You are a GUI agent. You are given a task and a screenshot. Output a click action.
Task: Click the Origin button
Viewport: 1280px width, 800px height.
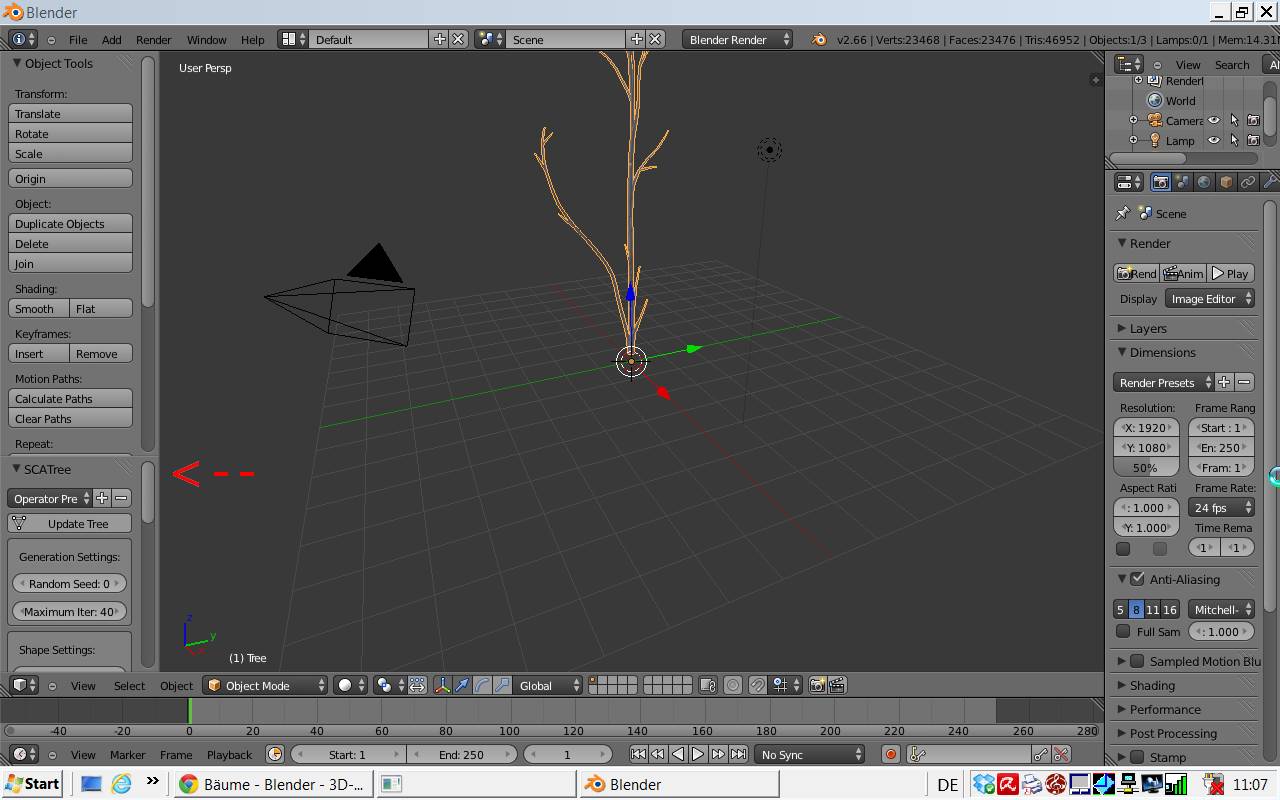pyautogui.click(x=70, y=179)
